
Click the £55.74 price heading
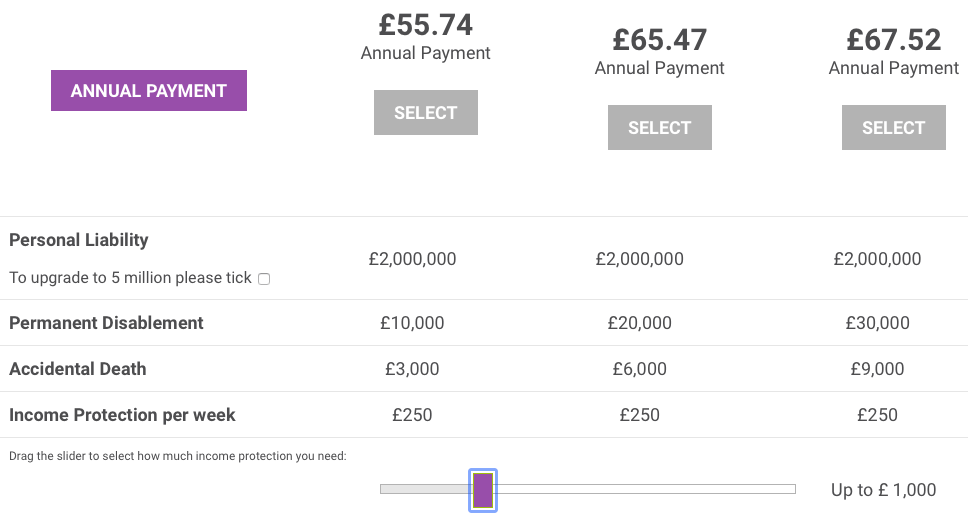pyautogui.click(x=426, y=25)
